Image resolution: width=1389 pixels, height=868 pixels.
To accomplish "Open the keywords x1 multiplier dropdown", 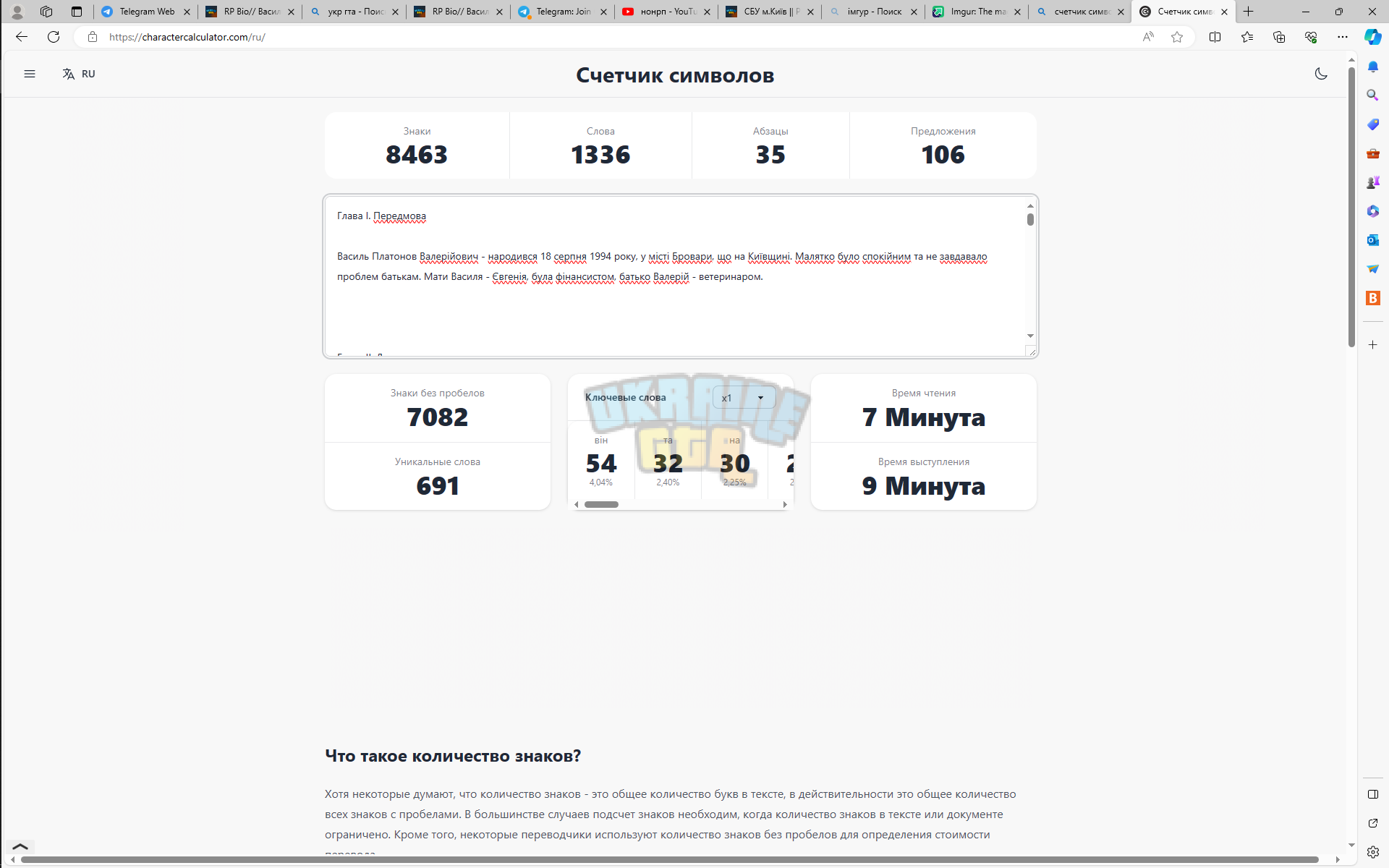I will (x=744, y=397).
